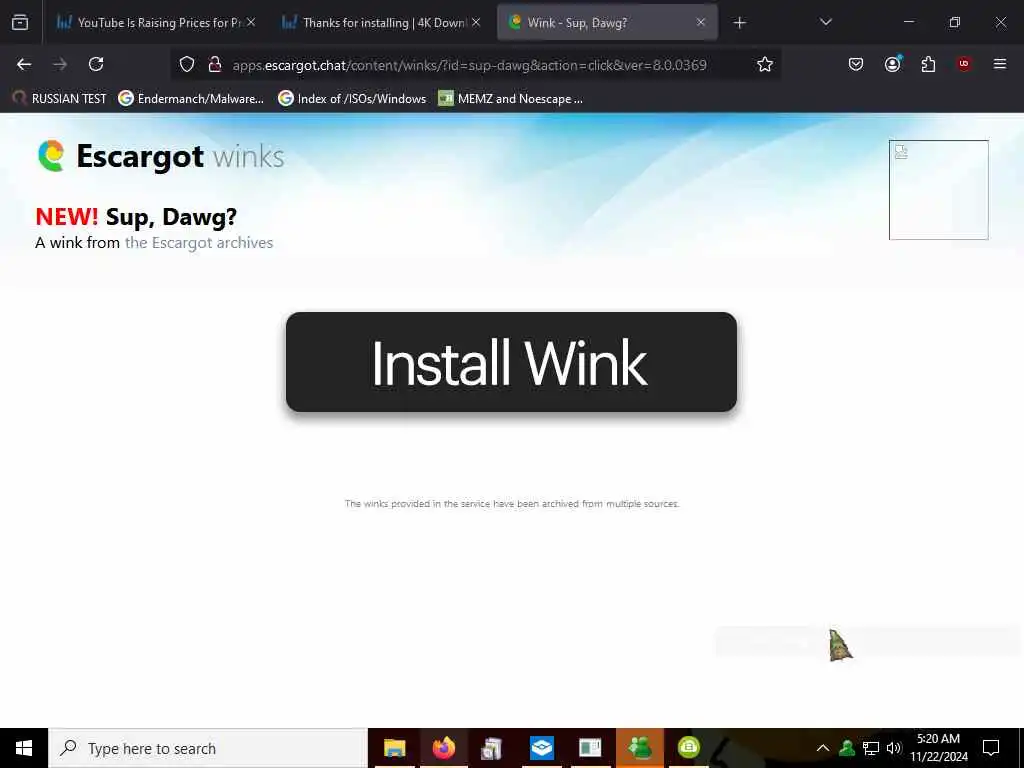The width and height of the screenshot is (1024, 768).
Task: Reload the current page
Action: [96, 64]
